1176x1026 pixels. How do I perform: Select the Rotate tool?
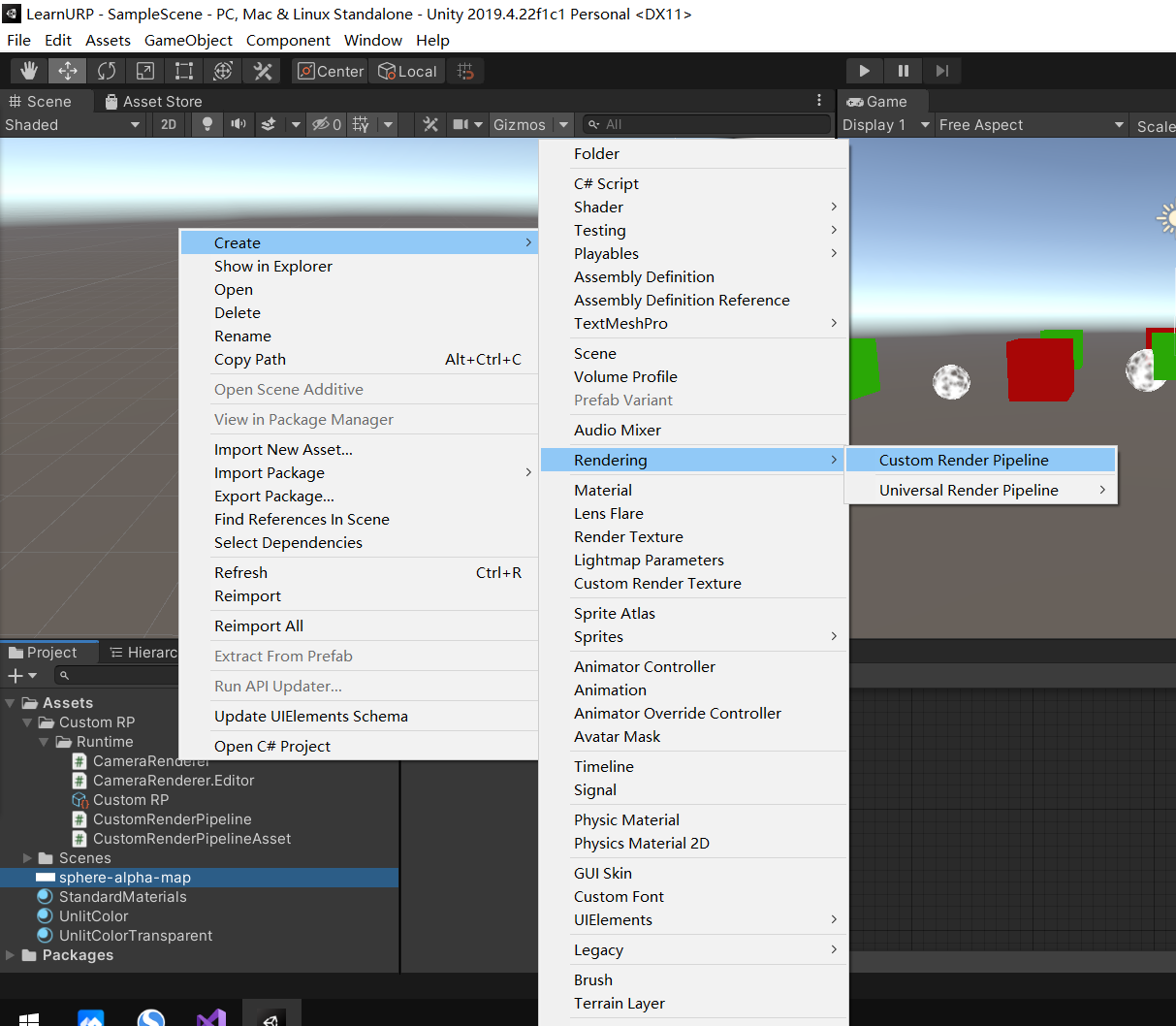coord(106,70)
